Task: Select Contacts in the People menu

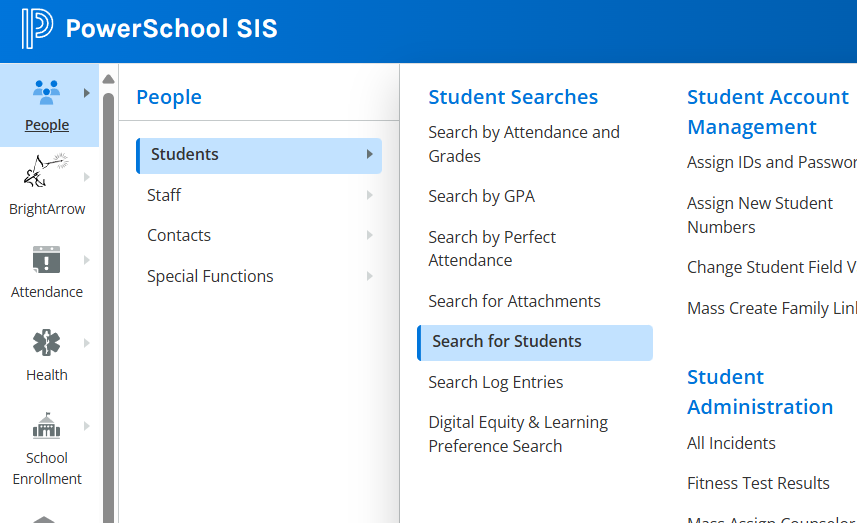Action: click(179, 236)
